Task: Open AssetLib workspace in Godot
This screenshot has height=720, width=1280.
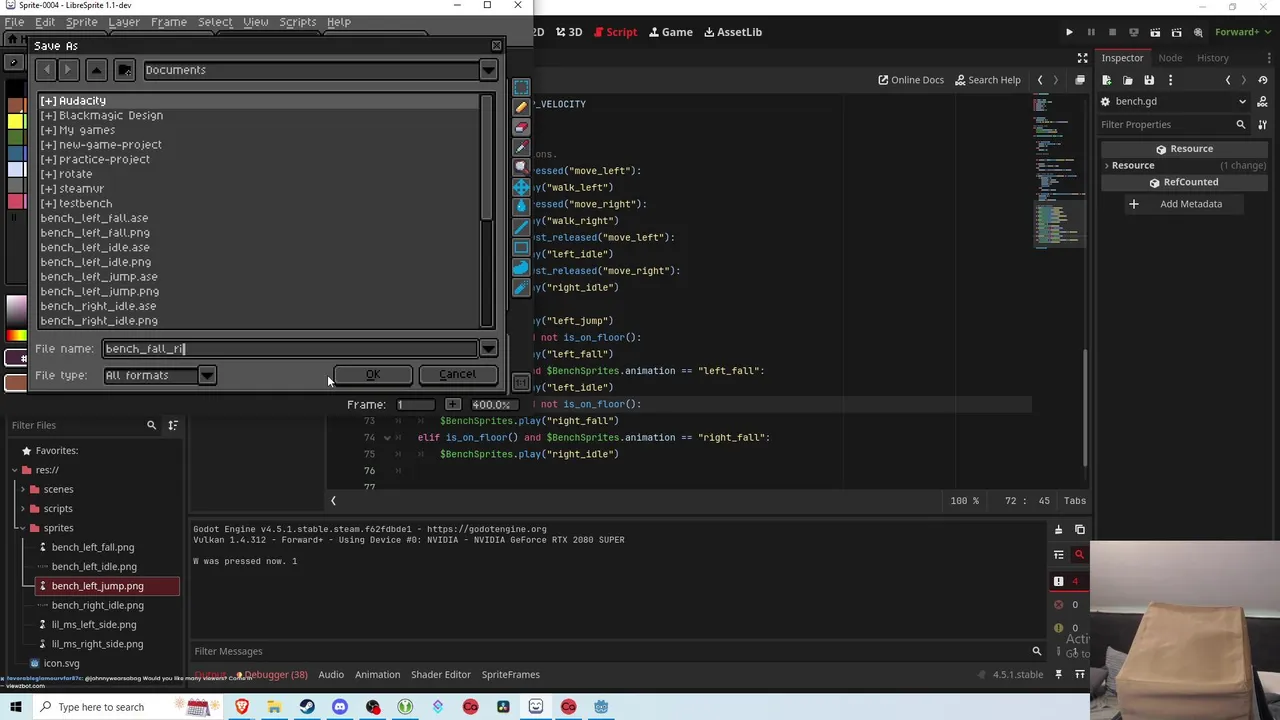Action: pyautogui.click(x=732, y=32)
